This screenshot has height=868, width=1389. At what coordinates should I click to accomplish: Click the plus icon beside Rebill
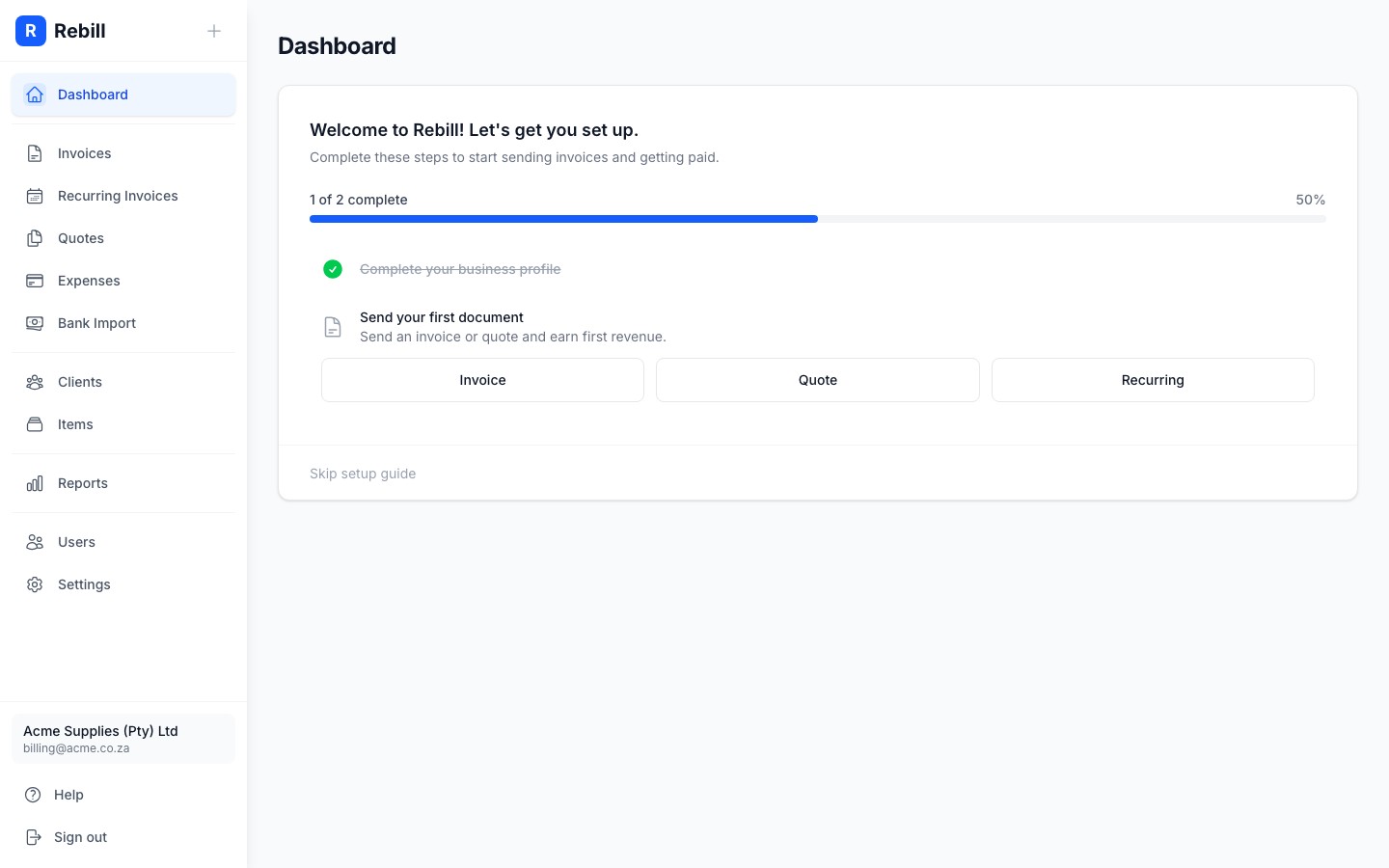coord(214,31)
